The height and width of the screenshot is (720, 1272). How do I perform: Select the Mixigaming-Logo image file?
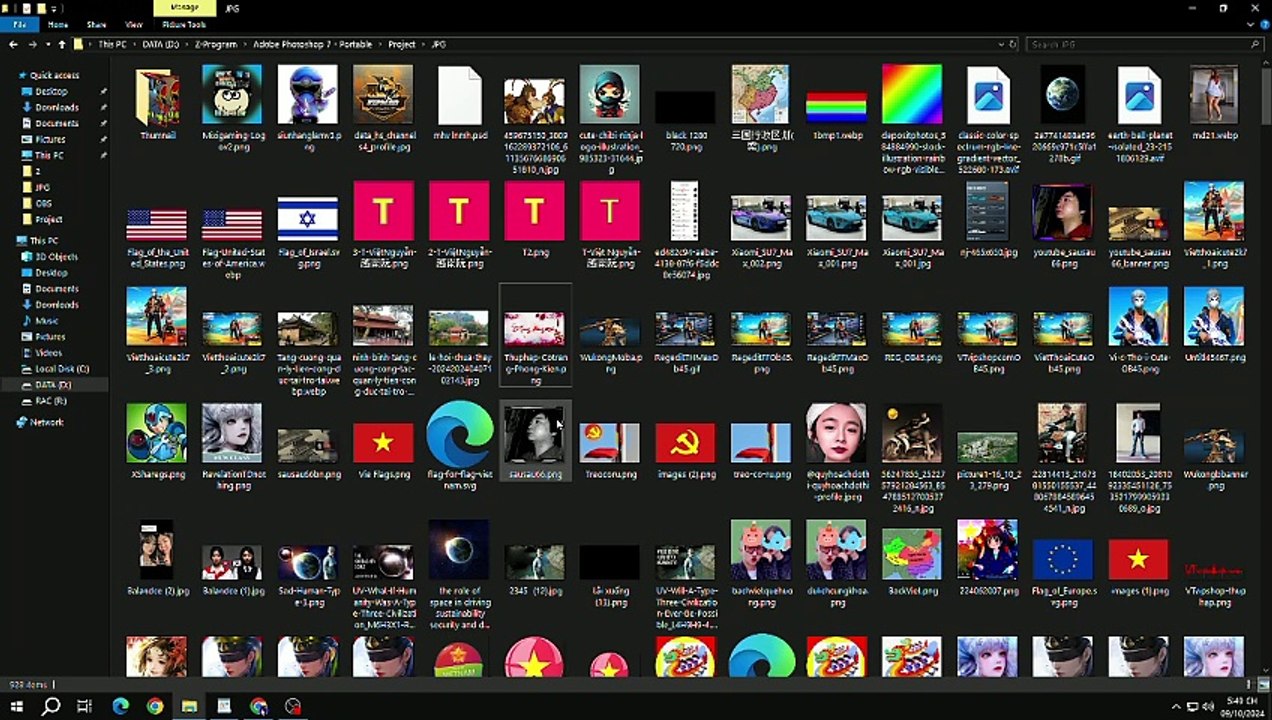[x=232, y=109]
